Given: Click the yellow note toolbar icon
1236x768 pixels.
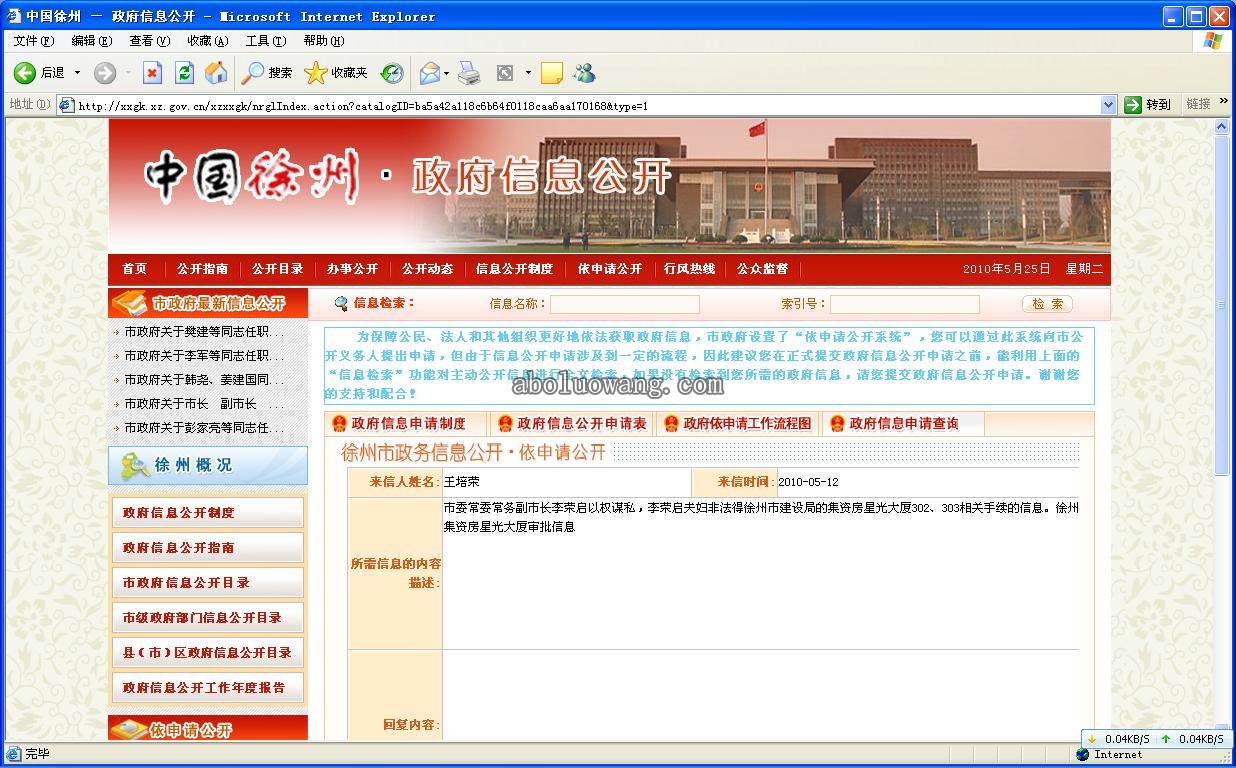Looking at the screenshot, I should click(x=551, y=73).
